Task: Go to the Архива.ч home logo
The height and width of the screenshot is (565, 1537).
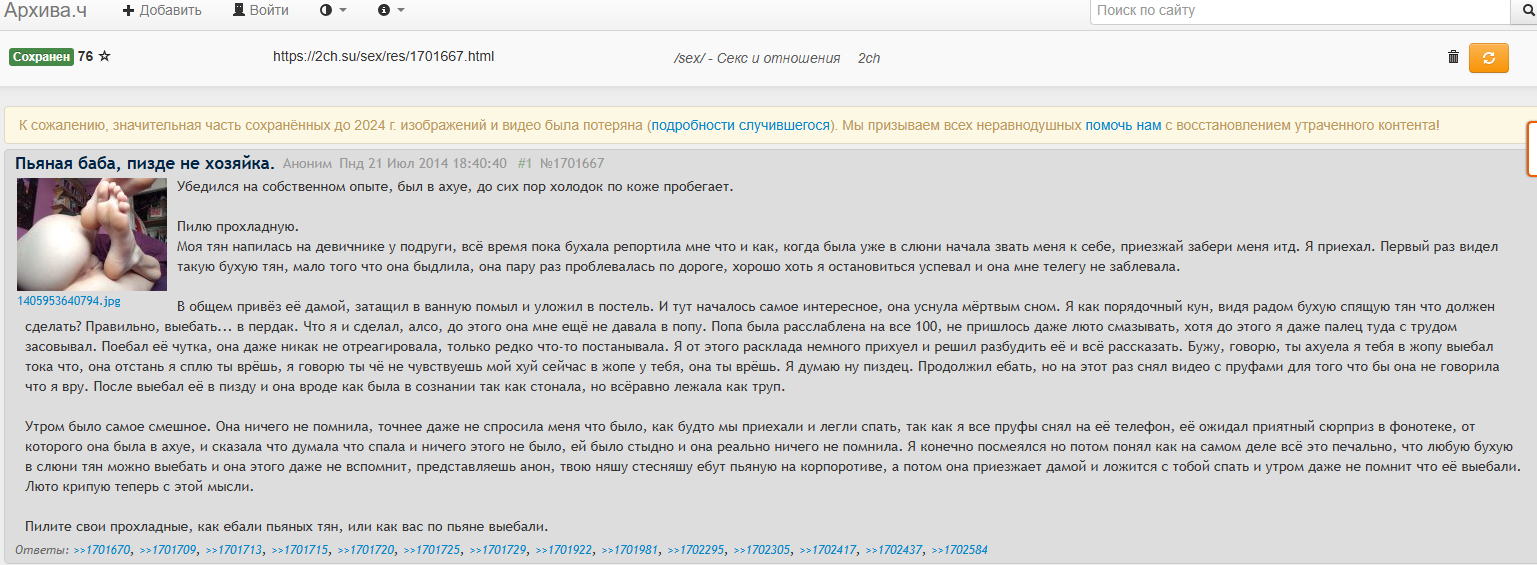Action: (x=46, y=10)
